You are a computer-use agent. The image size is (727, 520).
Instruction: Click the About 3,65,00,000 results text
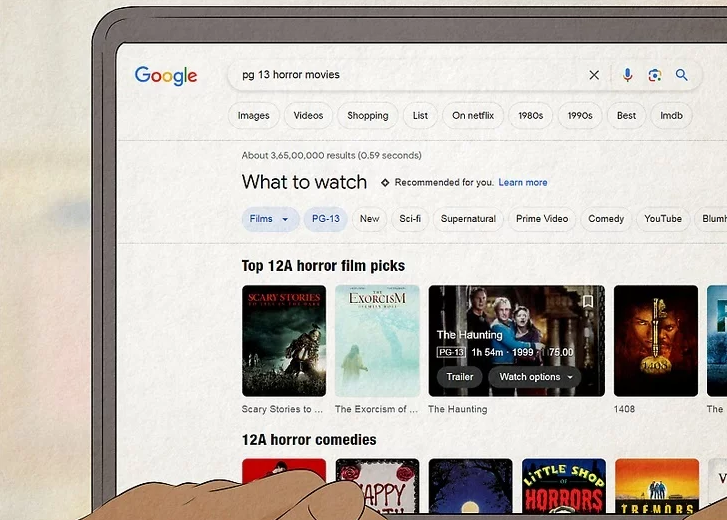332,155
